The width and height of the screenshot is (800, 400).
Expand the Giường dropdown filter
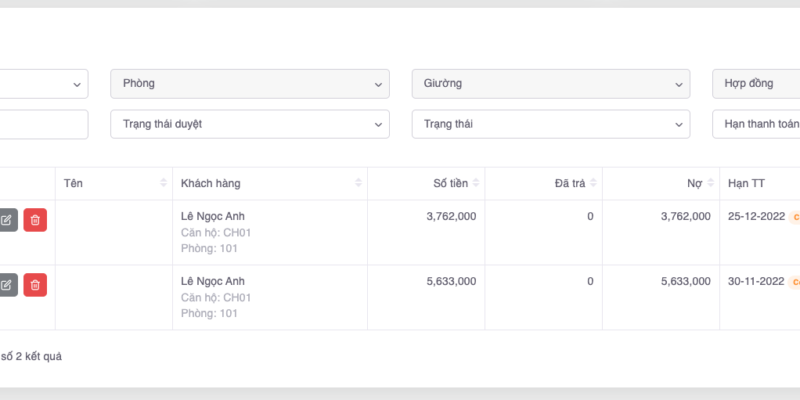(x=550, y=84)
